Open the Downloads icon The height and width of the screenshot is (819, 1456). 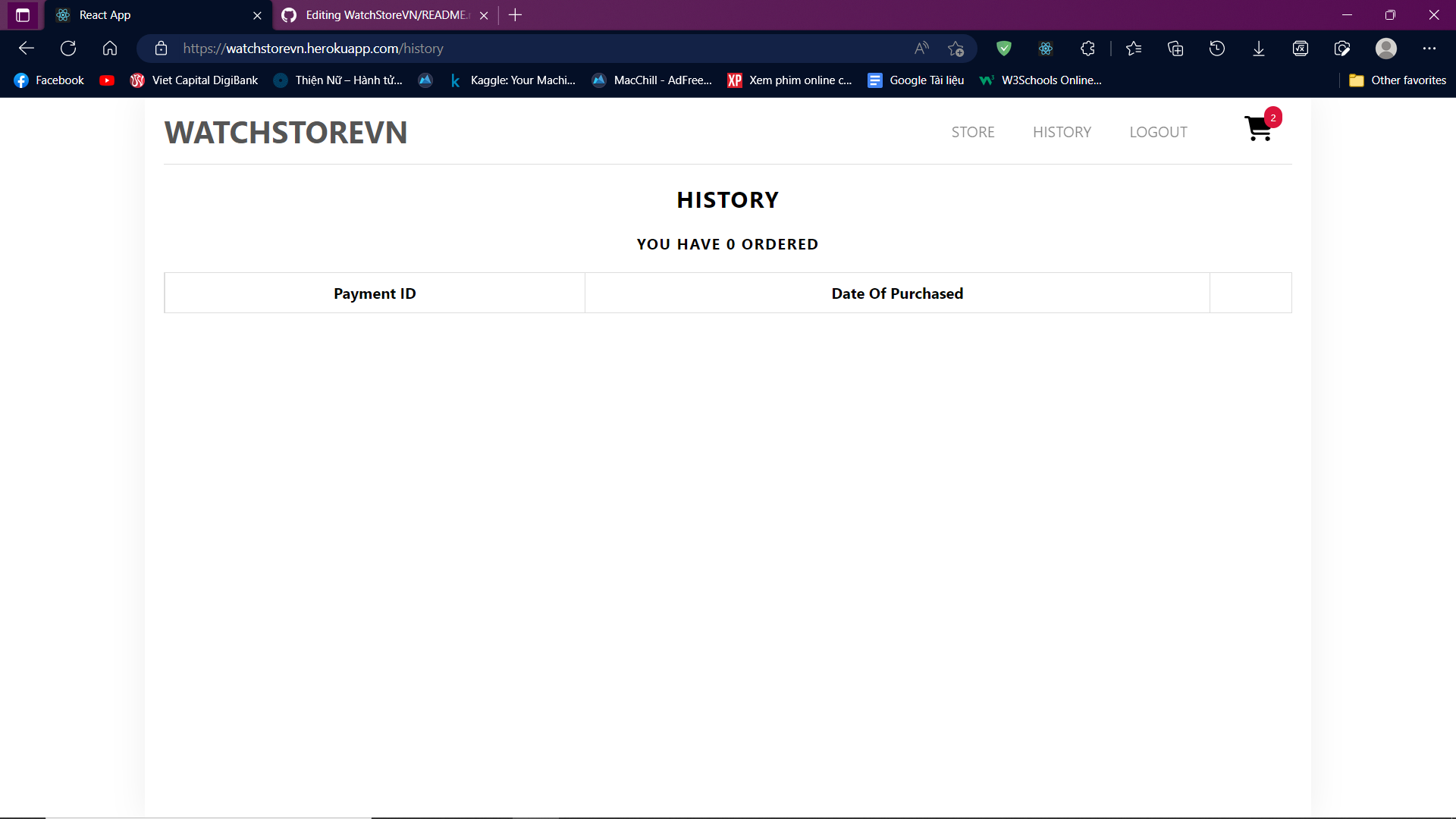point(1259,48)
